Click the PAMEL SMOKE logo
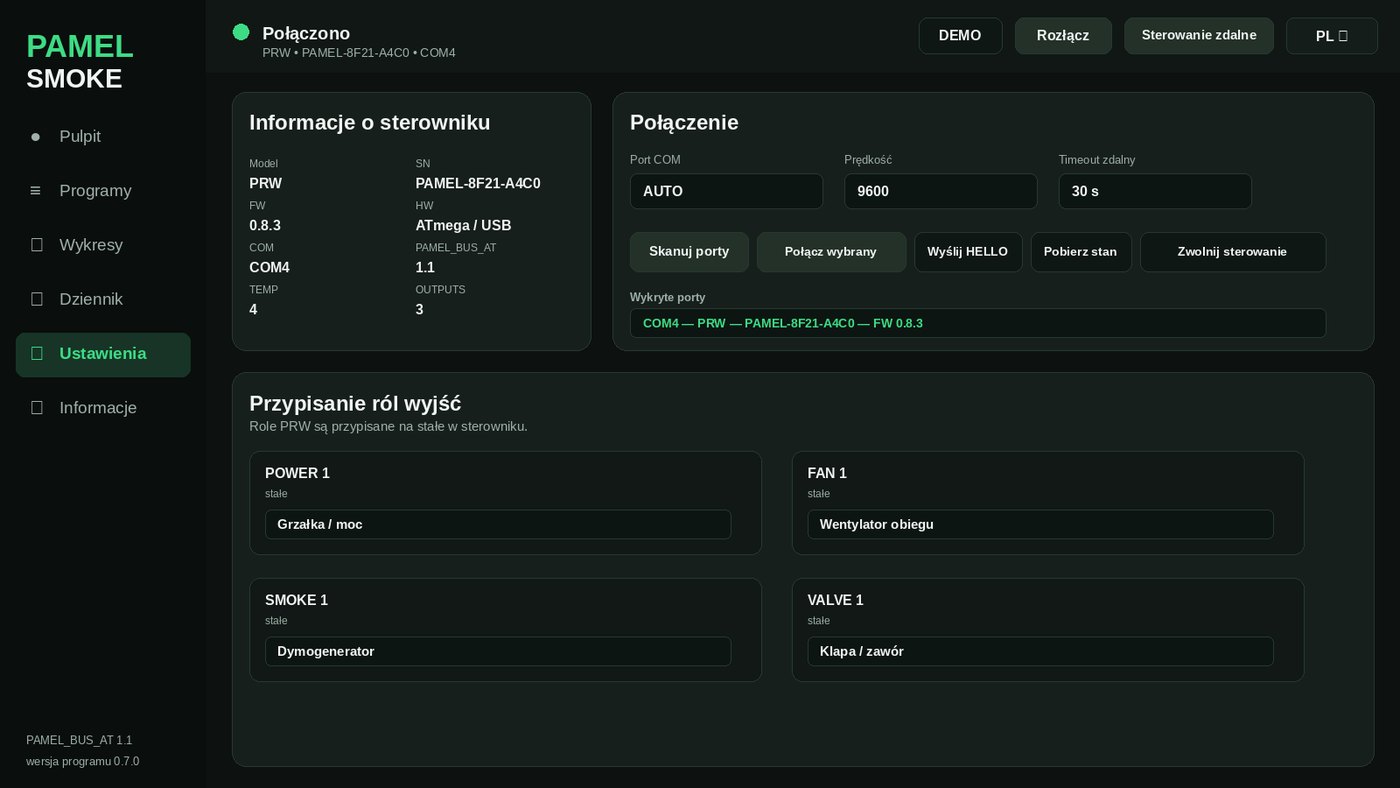This screenshot has height=788, width=1400. pos(80,62)
